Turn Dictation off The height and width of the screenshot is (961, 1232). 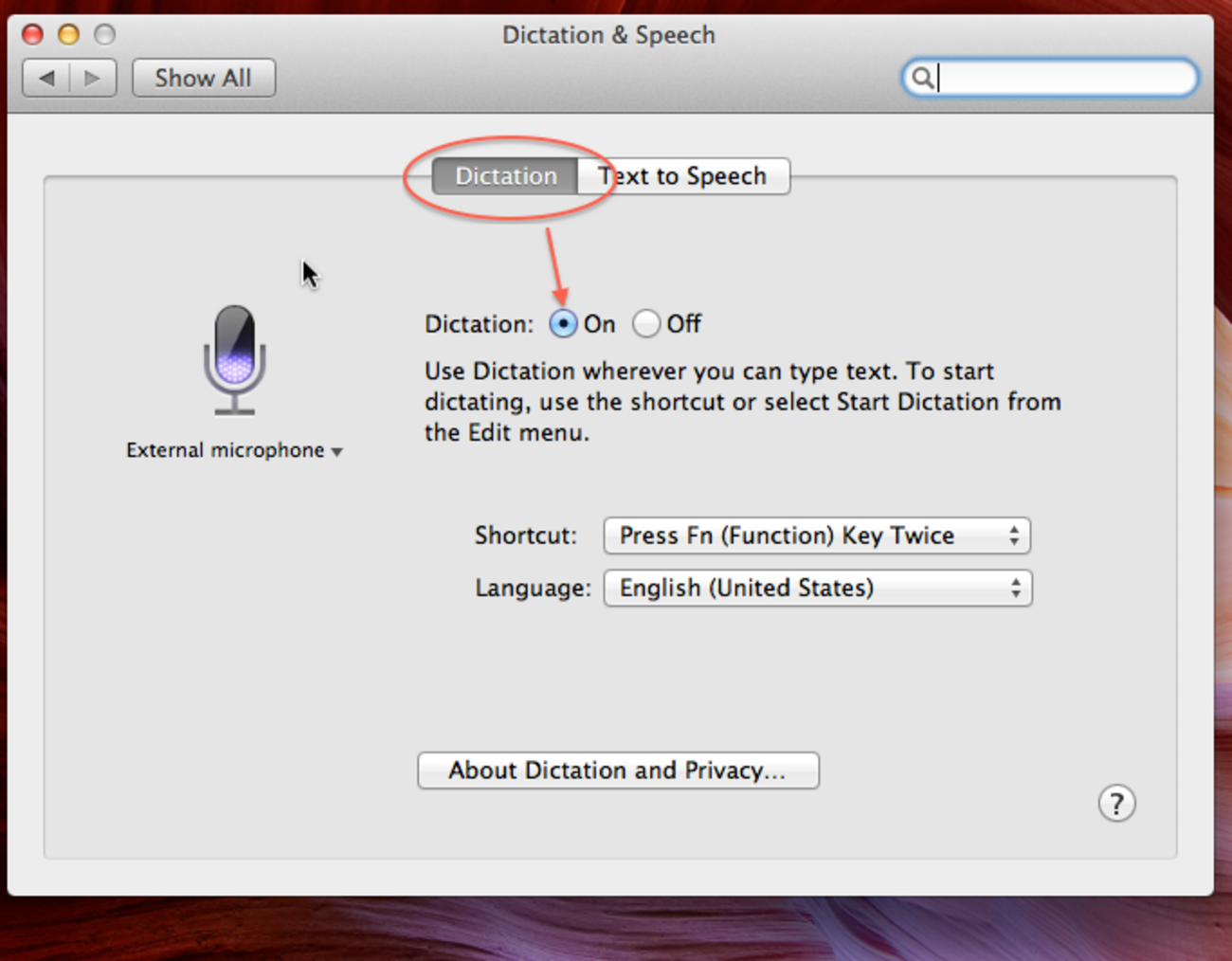pyautogui.click(x=646, y=324)
